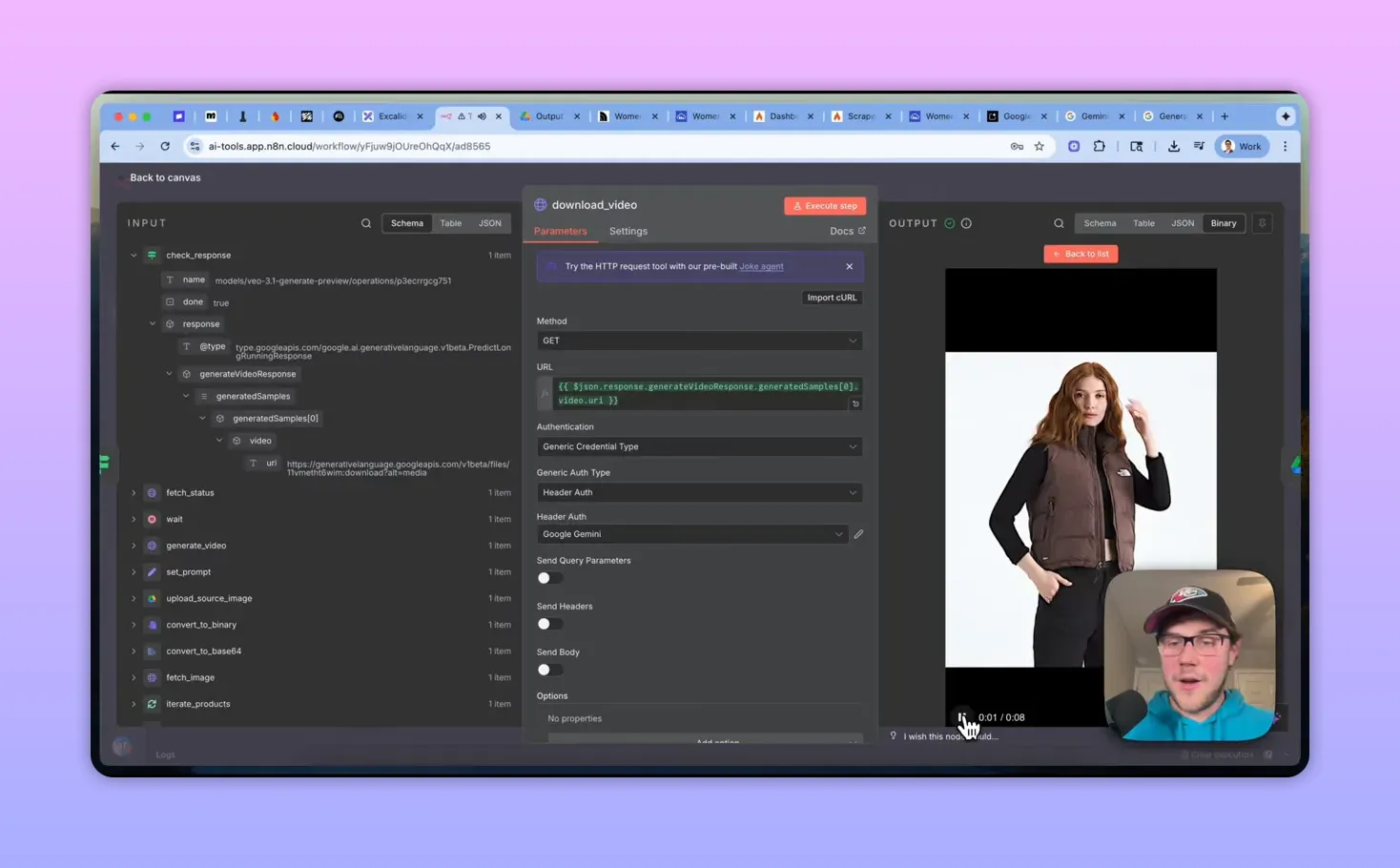Switch to the Settings tab
Screen dimensions: 1400x868
628,231
